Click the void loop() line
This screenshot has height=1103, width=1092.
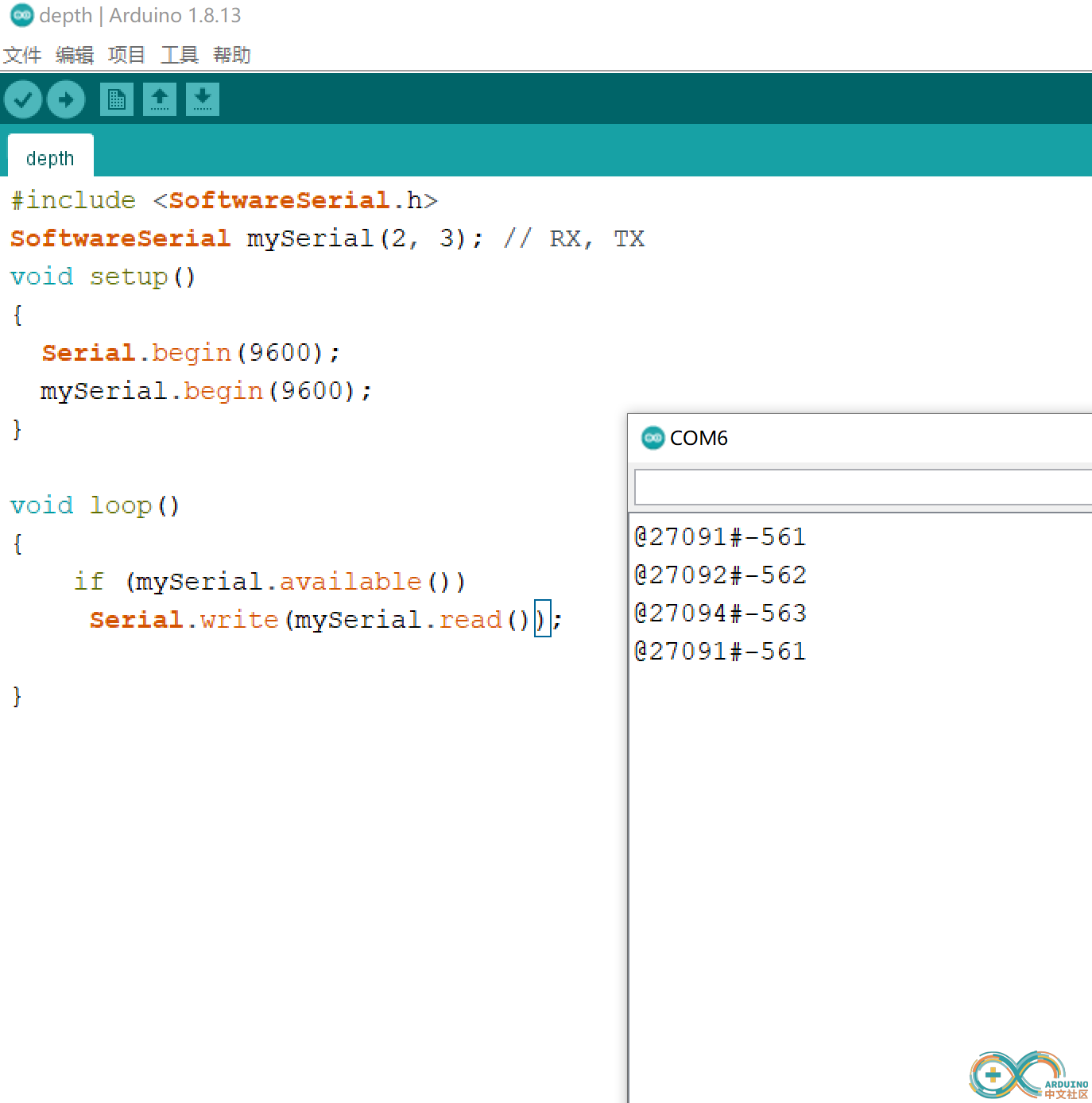[95, 505]
